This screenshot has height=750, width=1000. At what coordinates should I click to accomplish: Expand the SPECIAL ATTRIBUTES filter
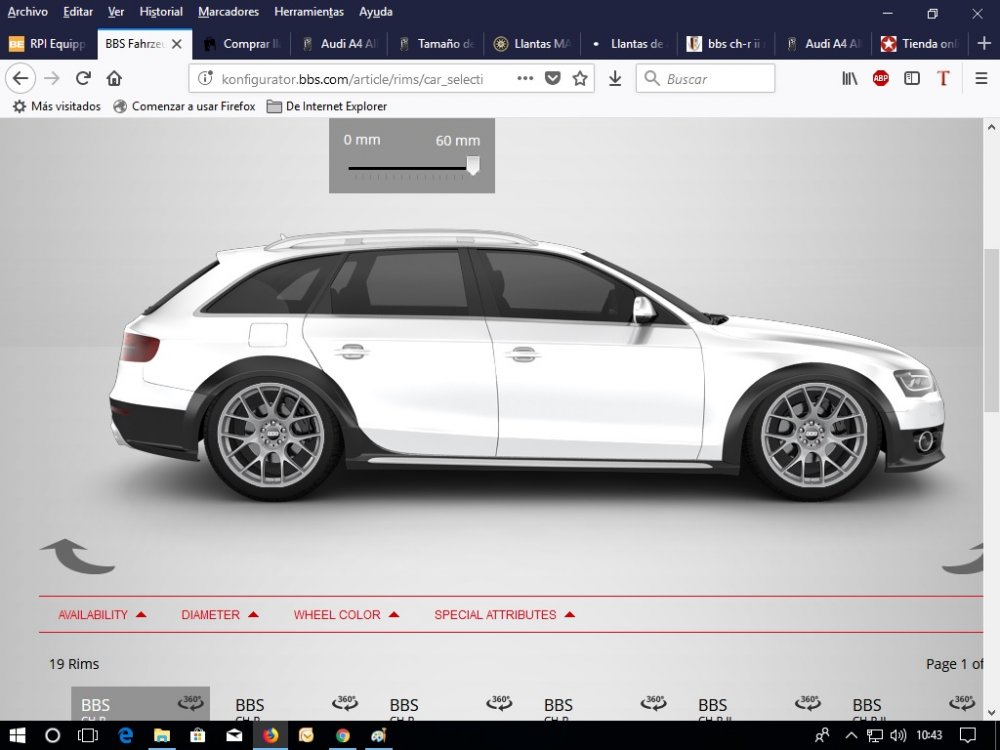[504, 615]
